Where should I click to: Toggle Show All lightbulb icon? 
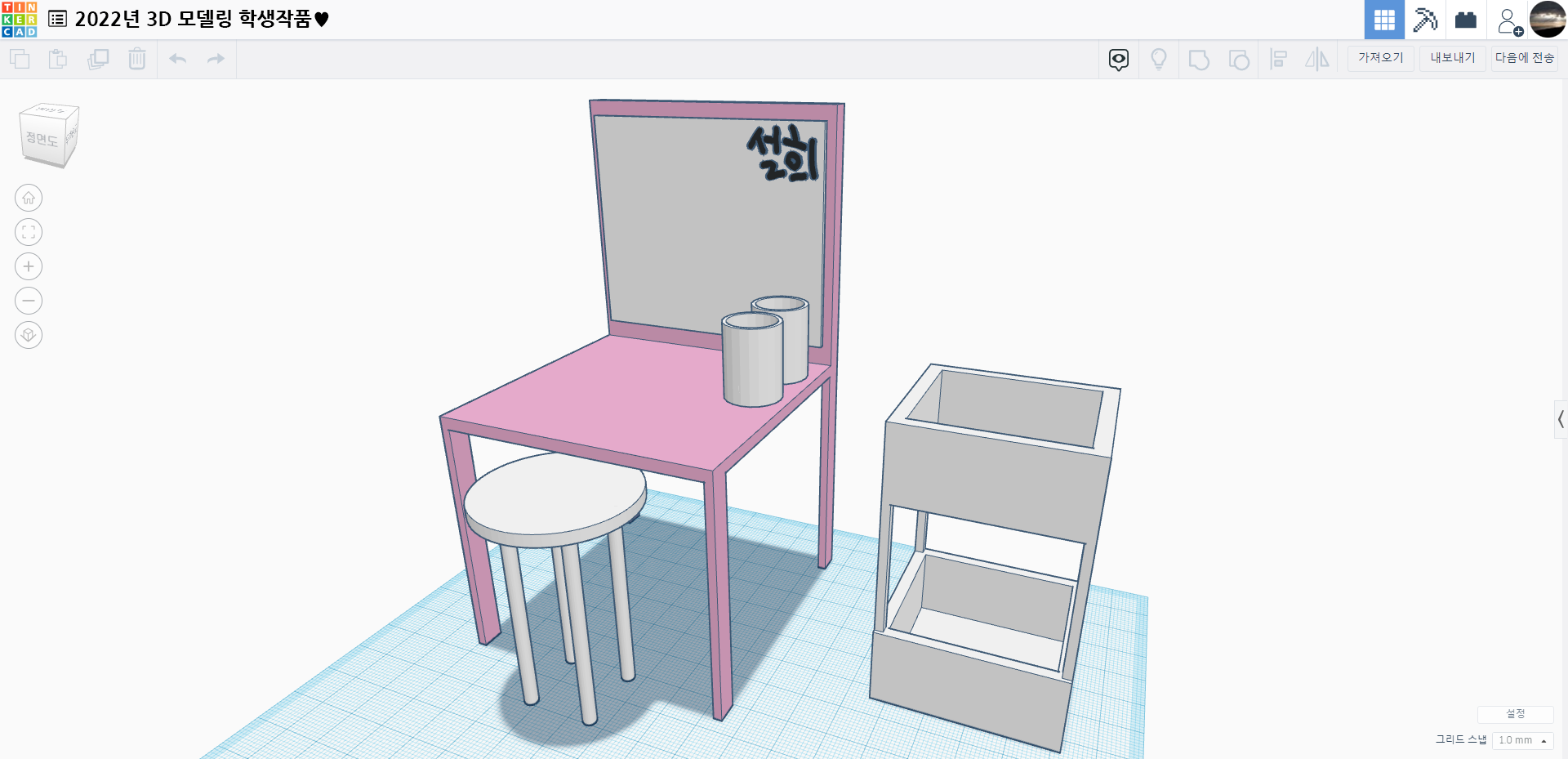(1159, 60)
